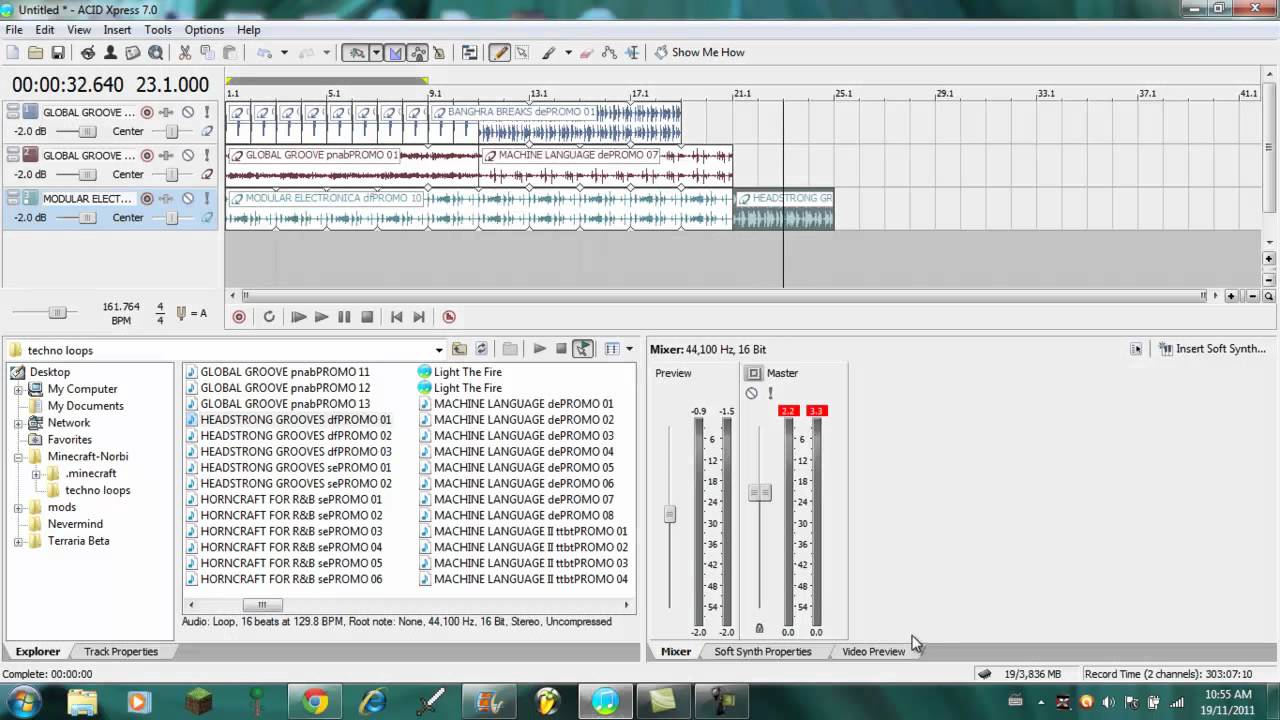Switch to the Video Preview tab

873,651
